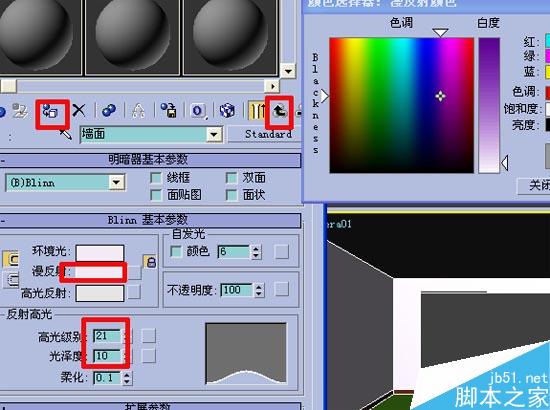Viewport: 550px width, 410px height.
Task: Click the 墙面 material name field
Action: pos(144,134)
